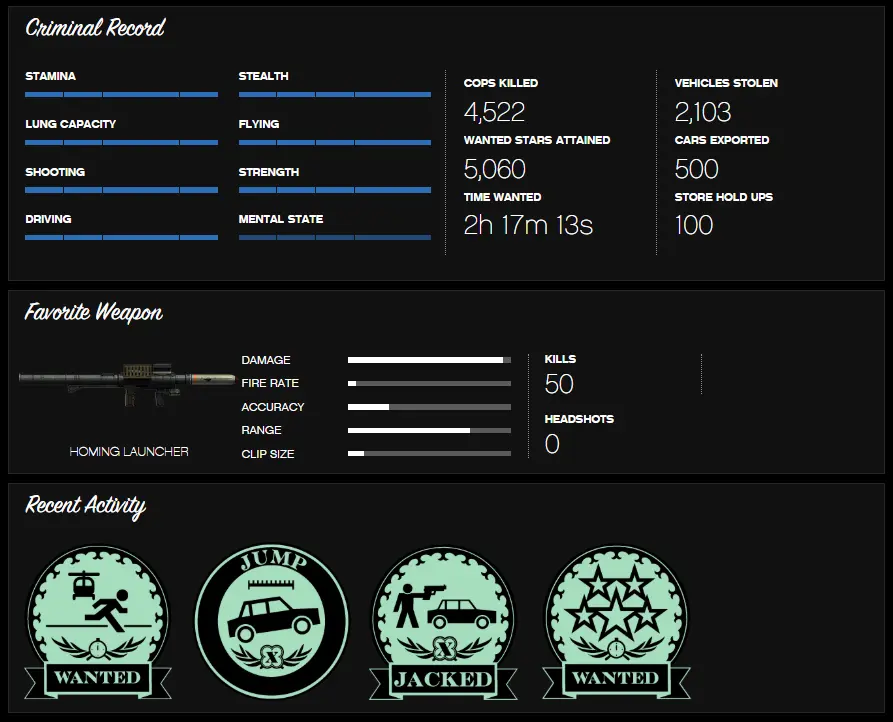Click the Homing Launcher weapon image
The width and height of the screenshot is (893, 722).
point(126,384)
